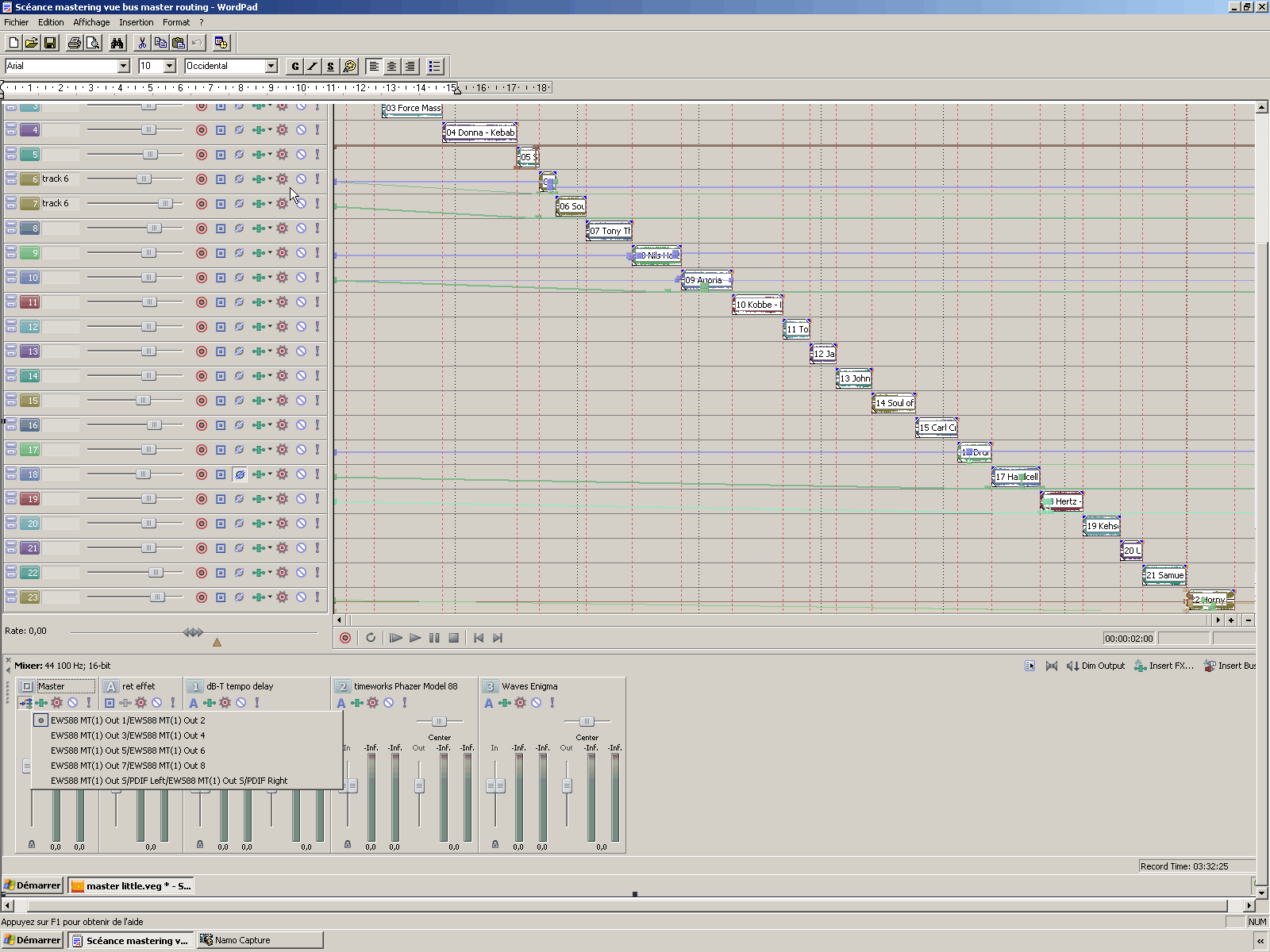
Task: Click the Rate slider handle
Action: tap(193, 632)
